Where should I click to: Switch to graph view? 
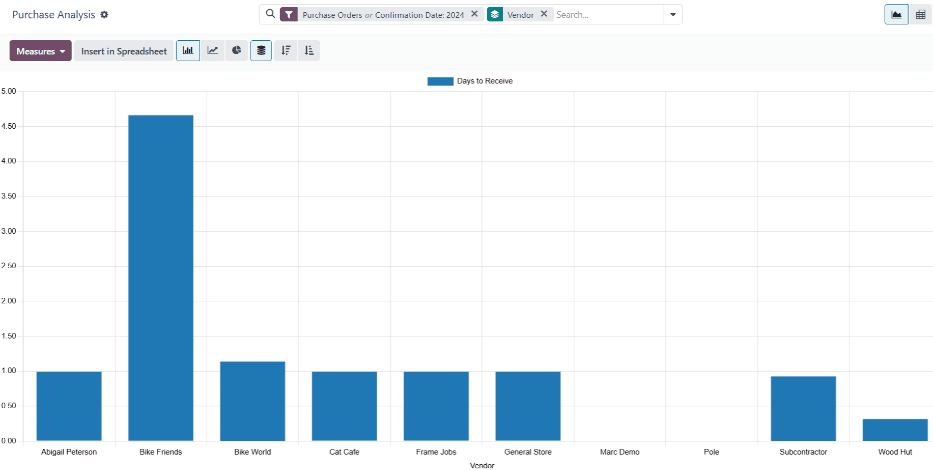pos(895,15)
